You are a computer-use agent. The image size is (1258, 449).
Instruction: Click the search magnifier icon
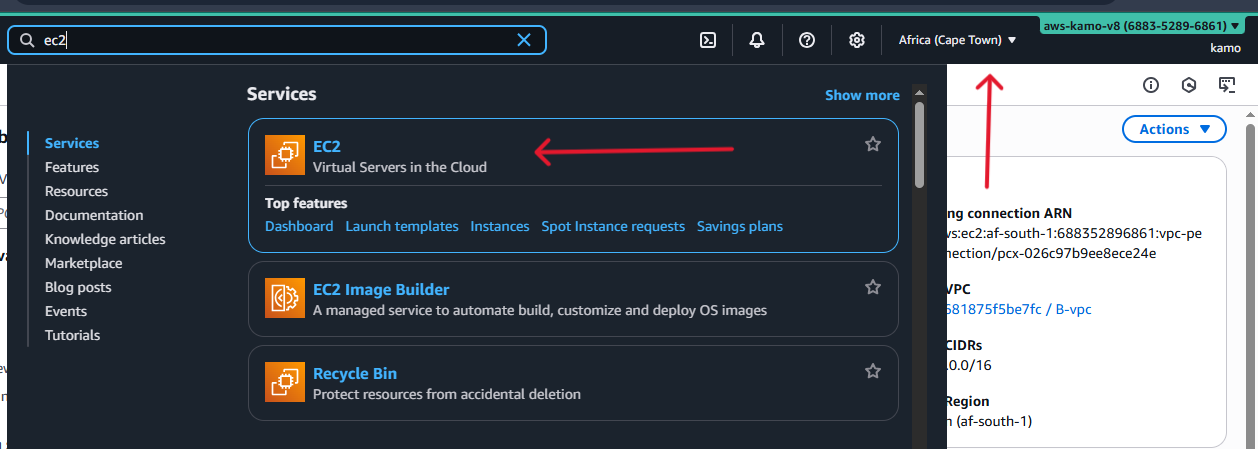pyautogui.click(x=27, y=41)
